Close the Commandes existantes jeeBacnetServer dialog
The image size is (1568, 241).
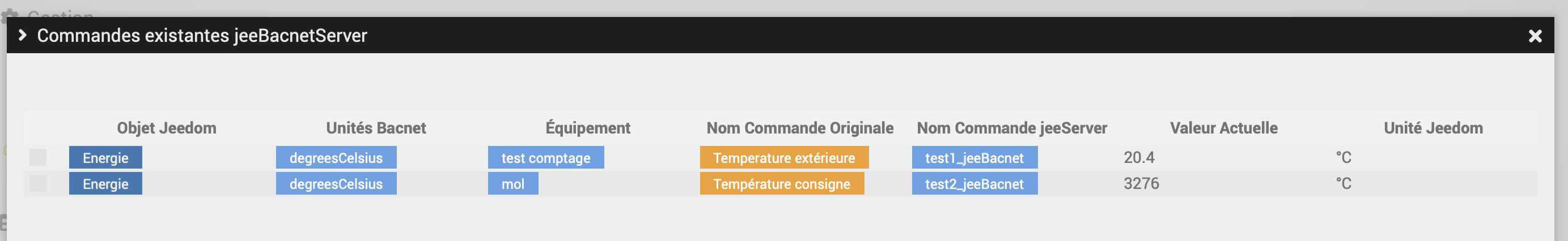(1535, 36)
